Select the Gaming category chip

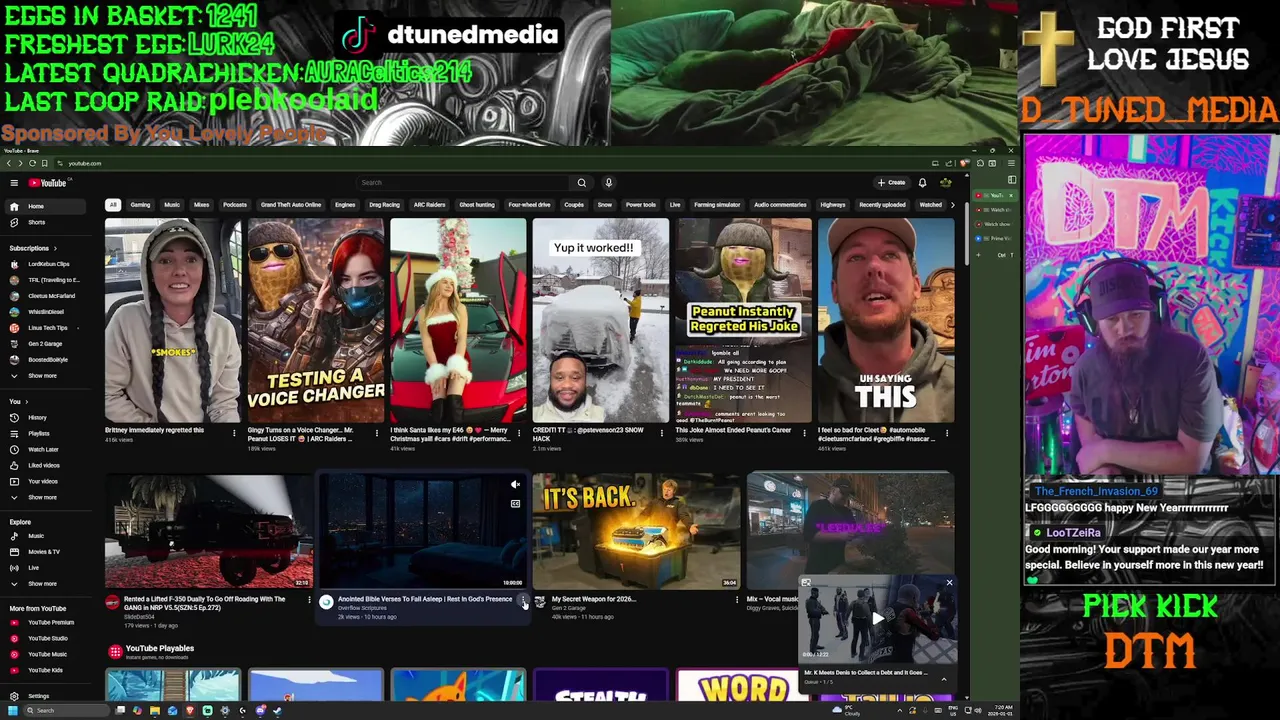[x=140, y=205]
